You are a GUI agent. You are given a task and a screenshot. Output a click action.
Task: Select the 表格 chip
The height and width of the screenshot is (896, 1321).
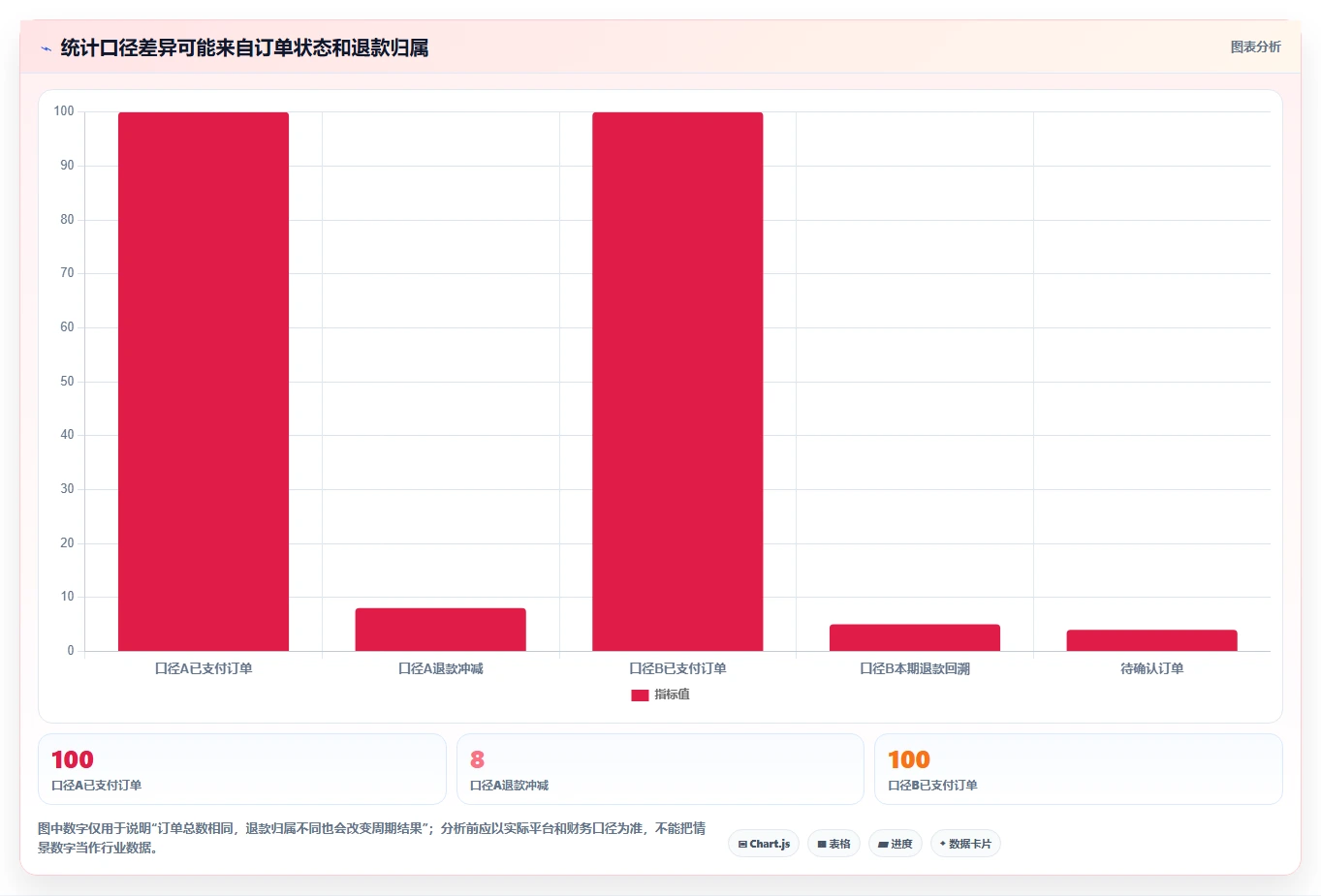(x=833, y=844)
